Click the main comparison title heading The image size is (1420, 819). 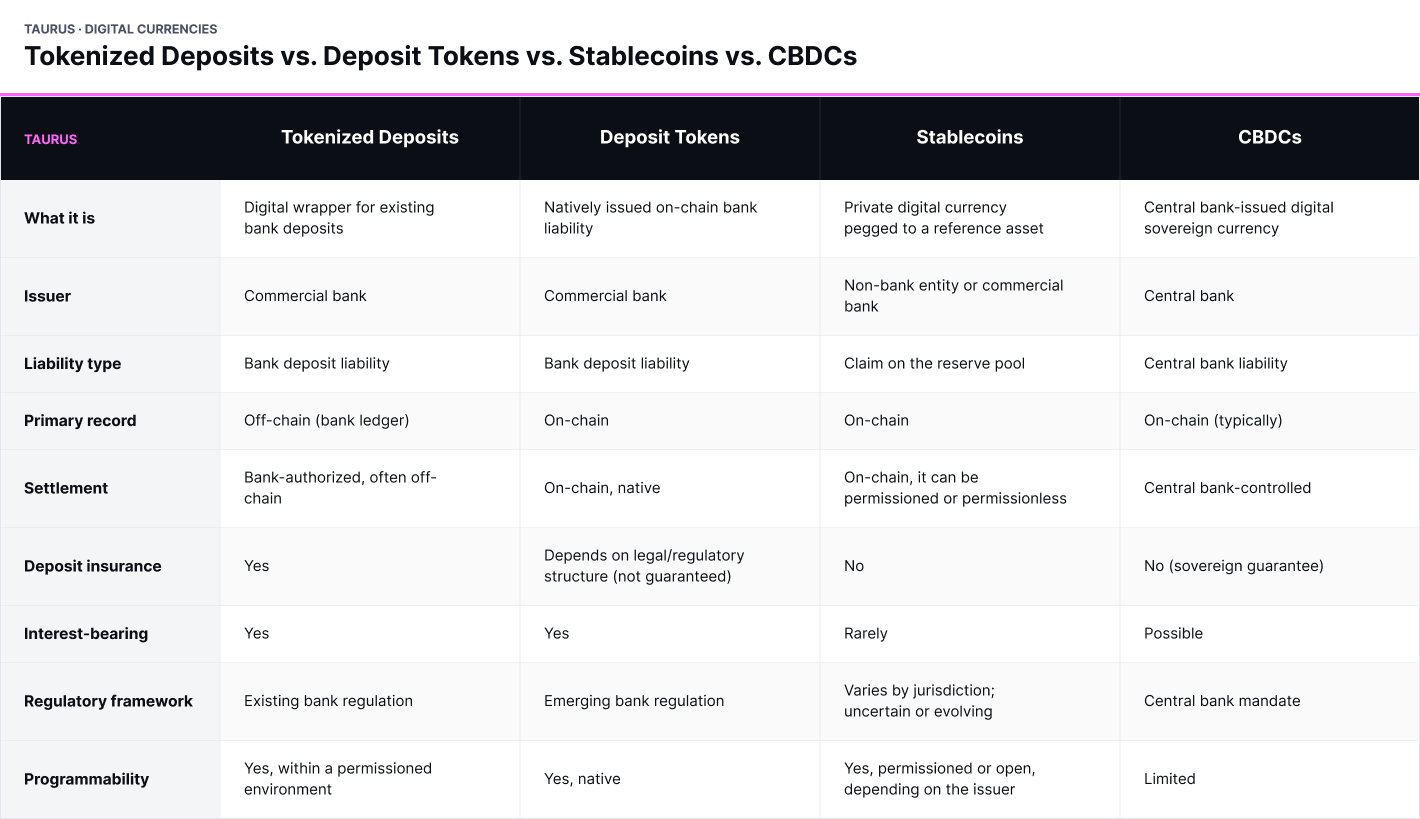[441, 56]
